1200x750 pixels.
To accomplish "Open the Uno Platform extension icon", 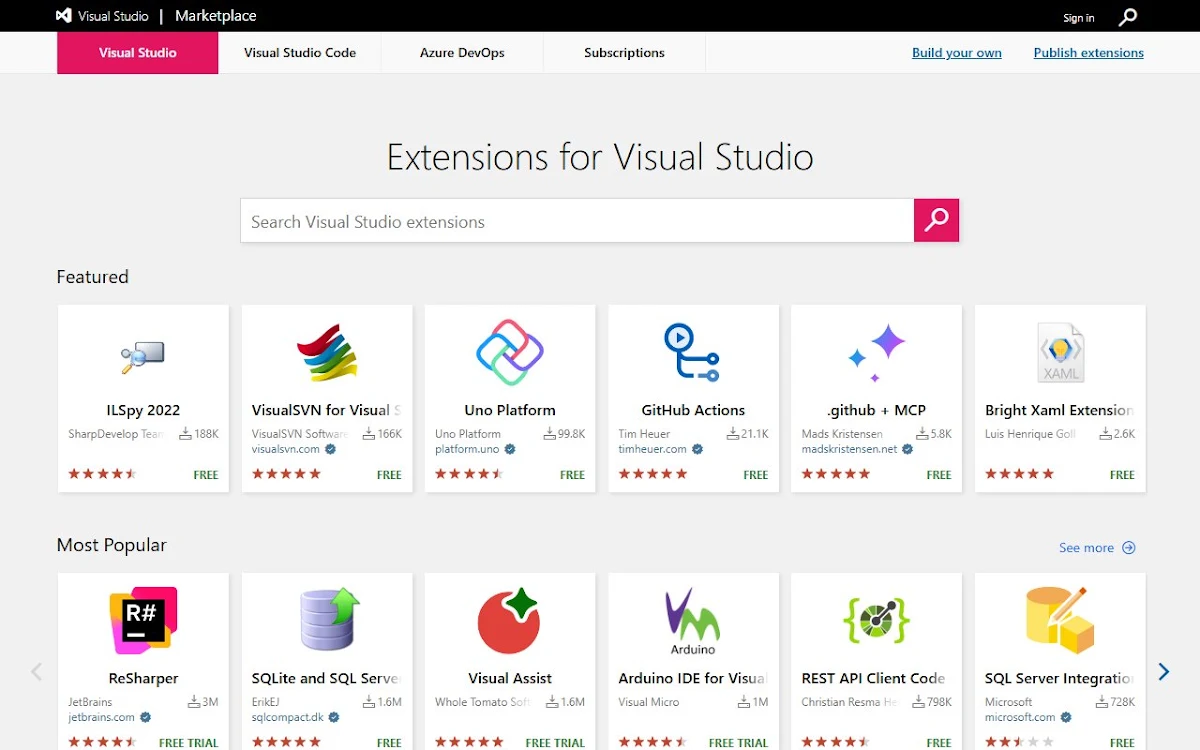I will coord(510,353).
